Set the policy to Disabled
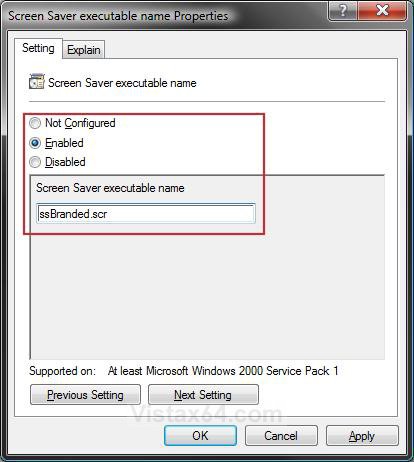This screenshot has height=462, width=414. (35, 162)
